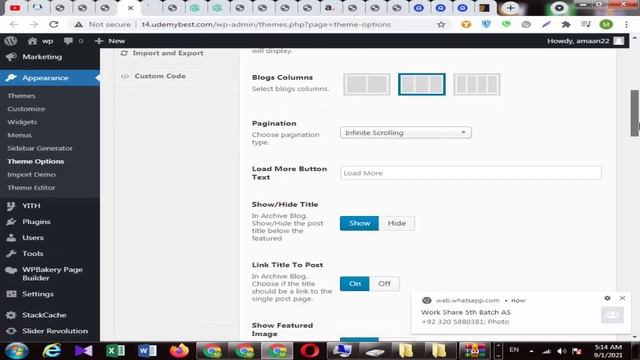
Task: Click the Plugins plug icon
Action: [11, 222]
